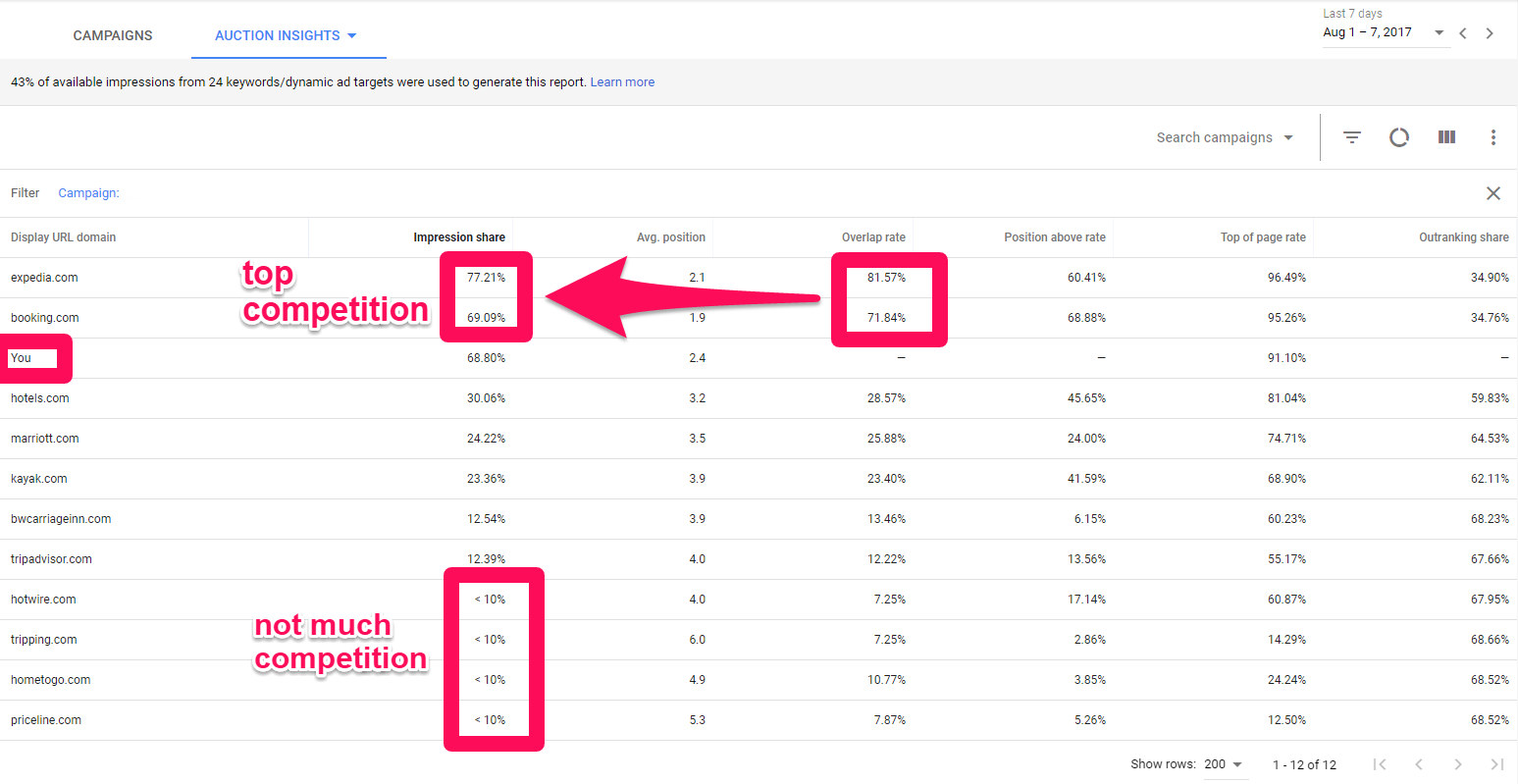Sort by Overlap rate column header
Screen dimensions: 1518x784
pyautogui.click(x=873, y=237)
